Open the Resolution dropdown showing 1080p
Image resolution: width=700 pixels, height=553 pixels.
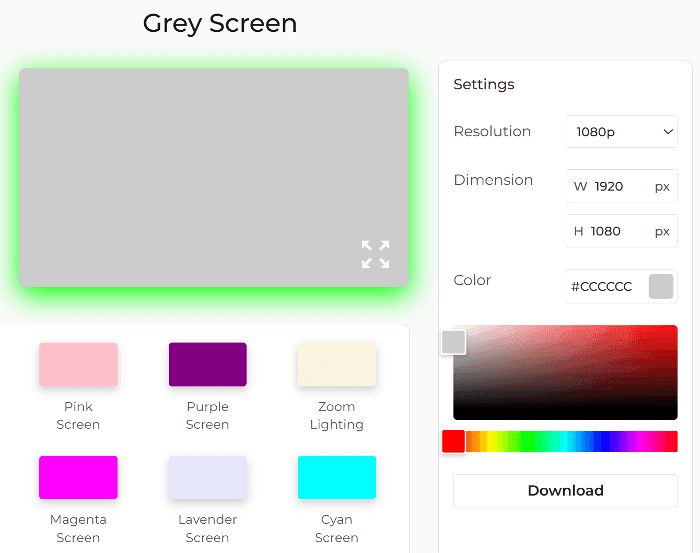(621, 132)
